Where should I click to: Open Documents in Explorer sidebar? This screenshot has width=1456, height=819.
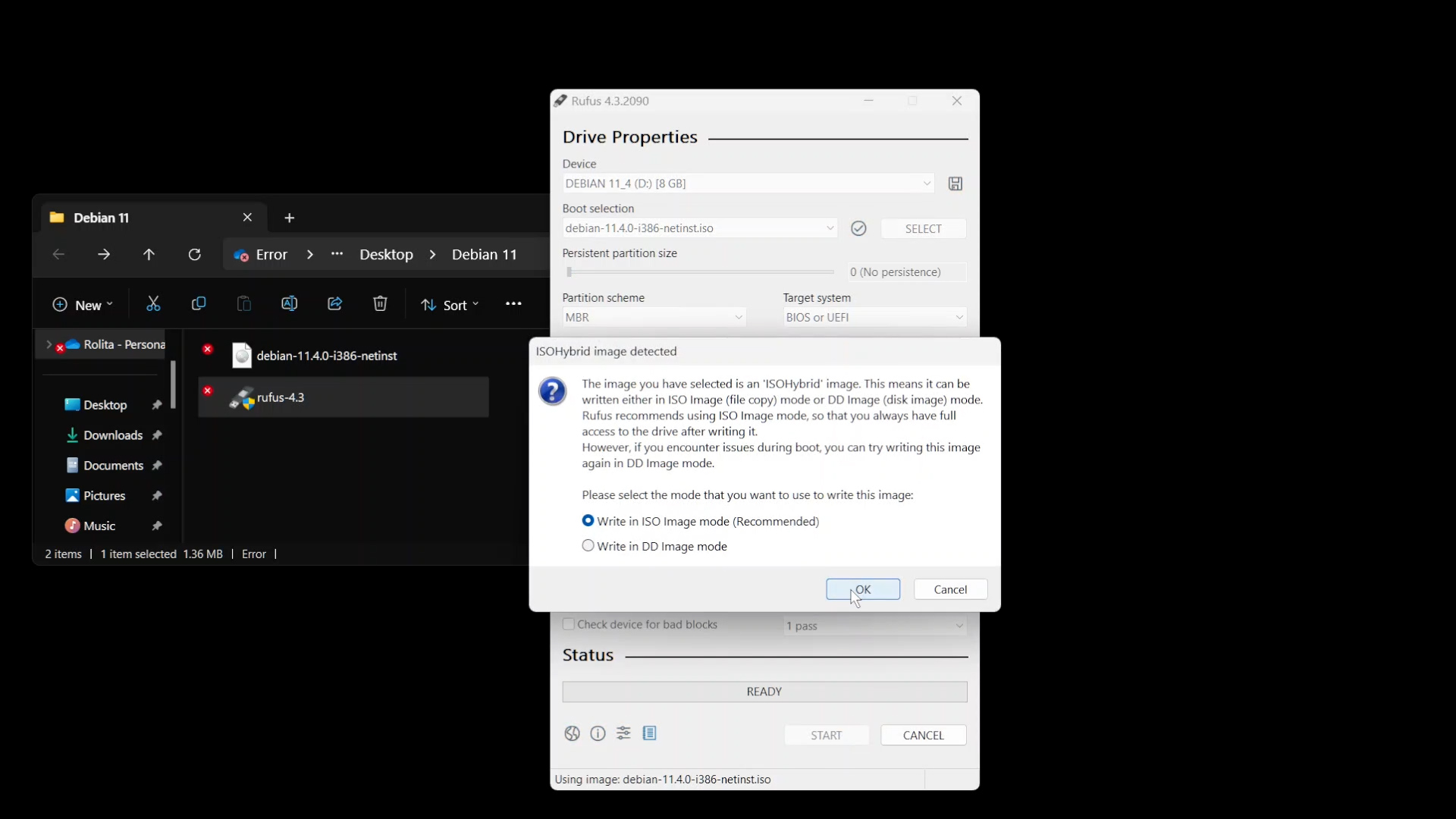113,466
